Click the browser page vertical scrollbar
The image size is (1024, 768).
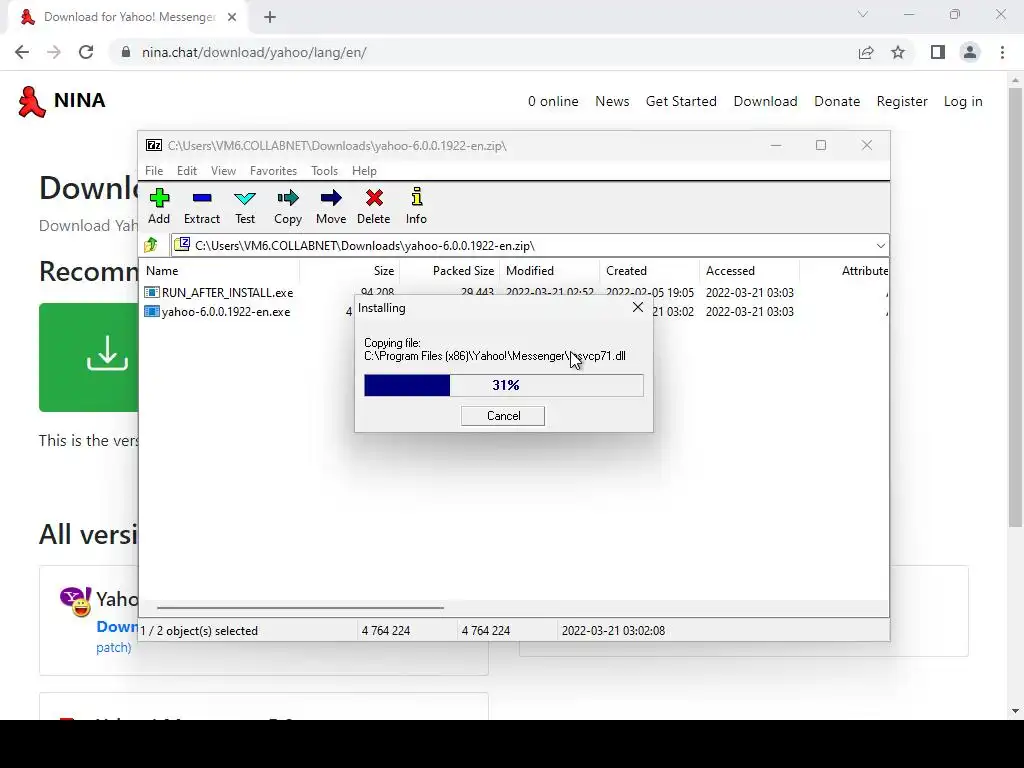pos(1015,307)
